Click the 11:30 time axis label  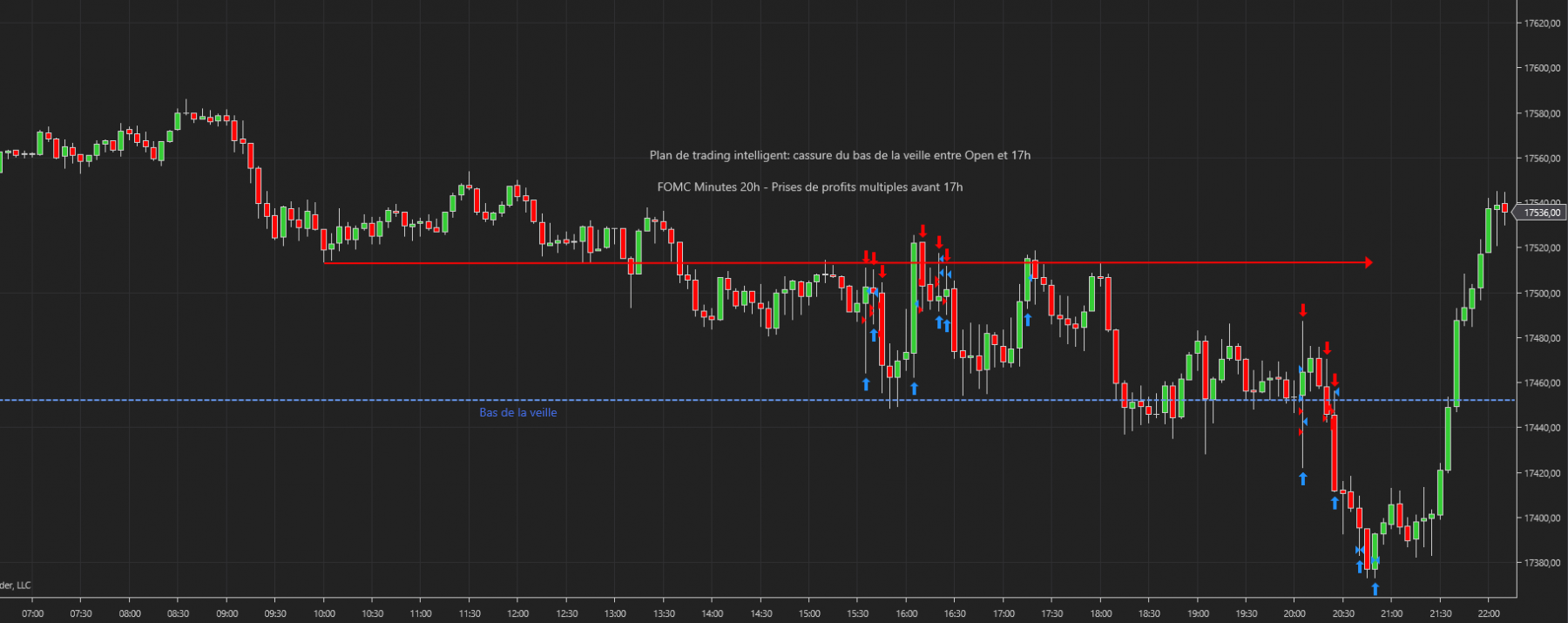point(470,613)
